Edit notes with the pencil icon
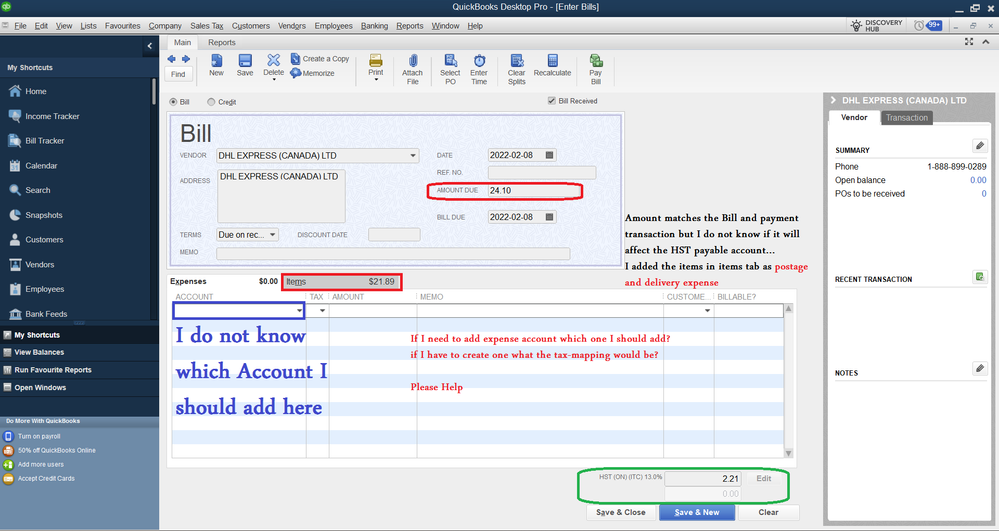The image size is (999, 531). (980, 368)
